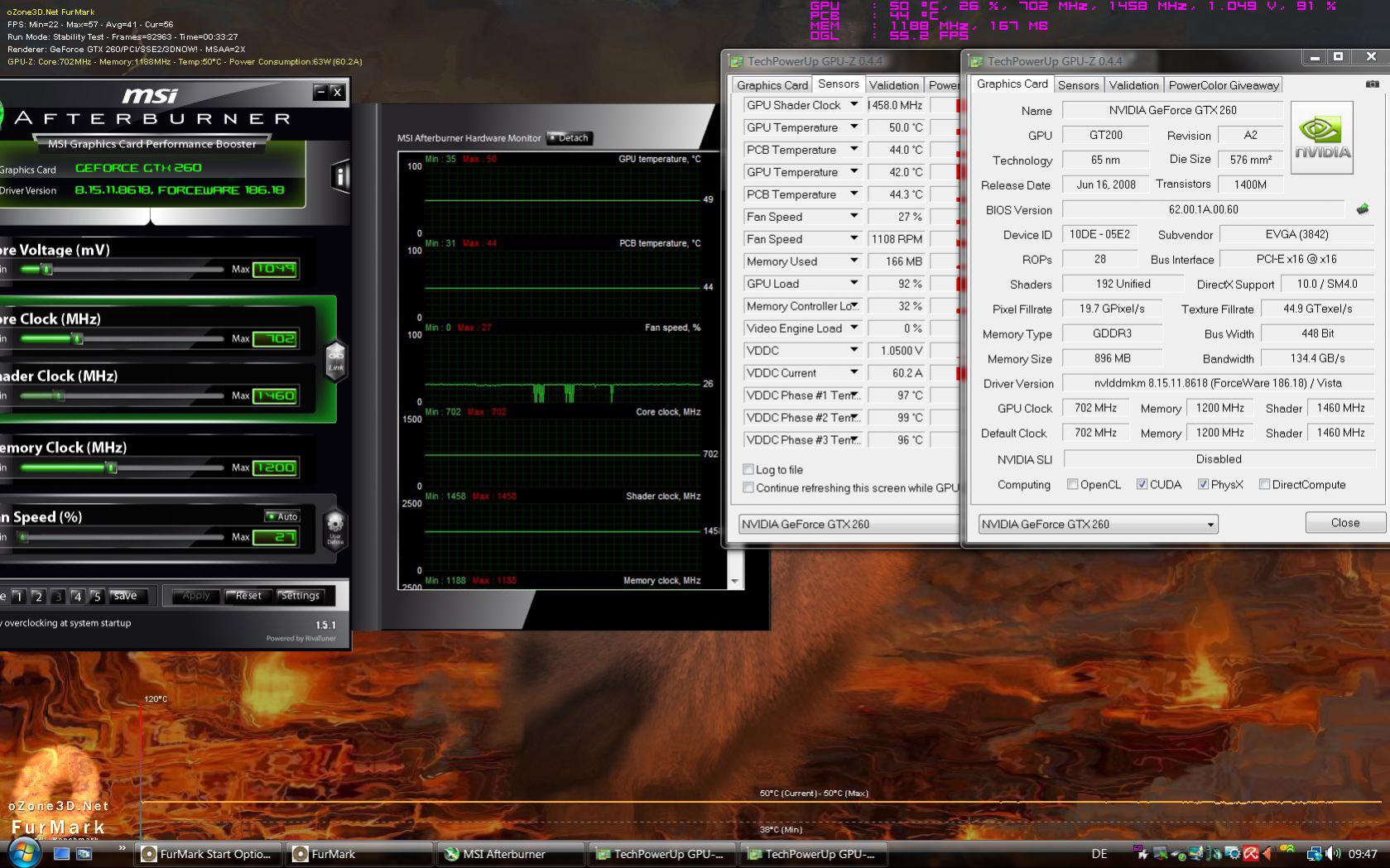Click the Core Clock value field showing 702
1390x868 pixels.
(274, 338)
